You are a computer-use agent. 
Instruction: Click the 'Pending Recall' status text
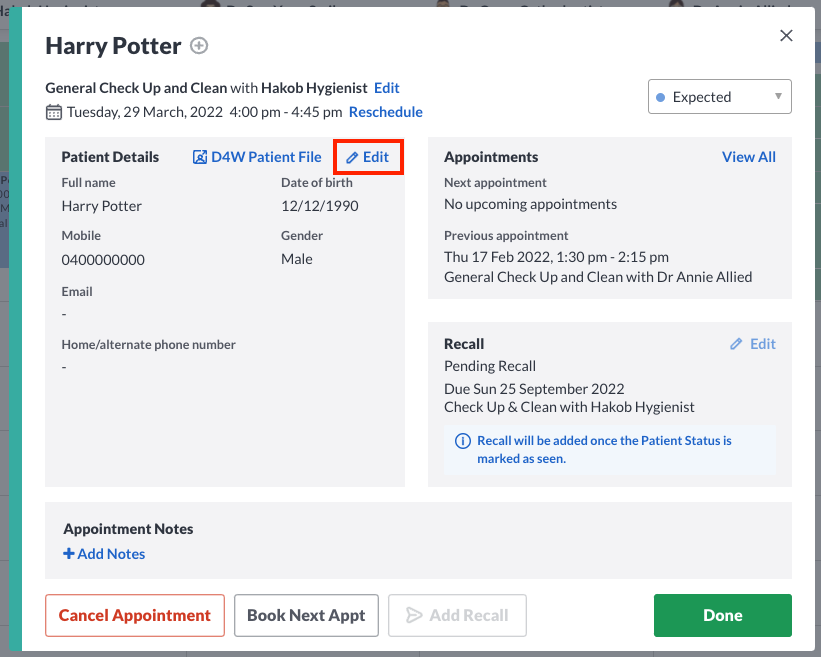(x=490, y=366)
